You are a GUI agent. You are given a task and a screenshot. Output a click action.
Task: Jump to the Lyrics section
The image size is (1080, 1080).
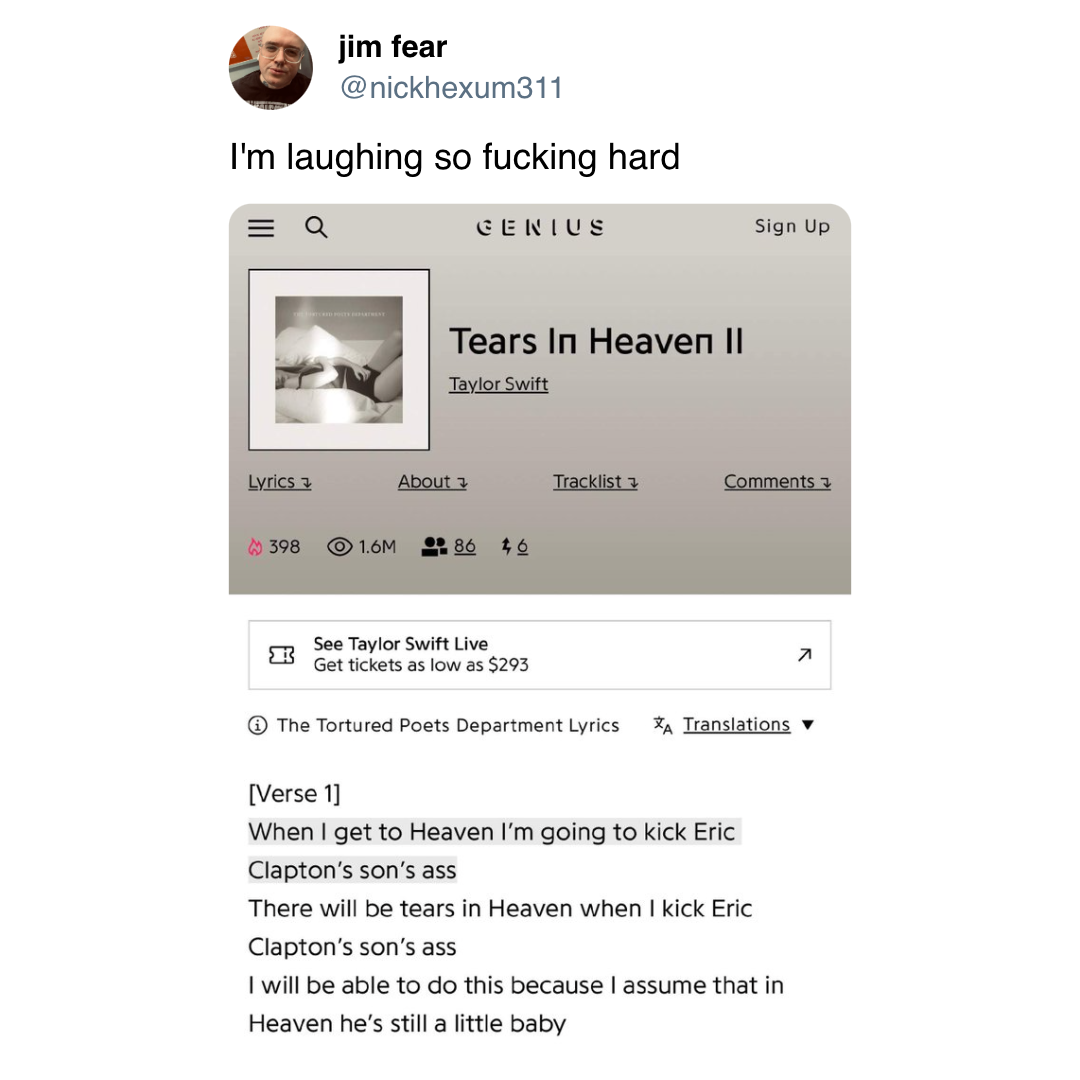(x=280, y=481)
